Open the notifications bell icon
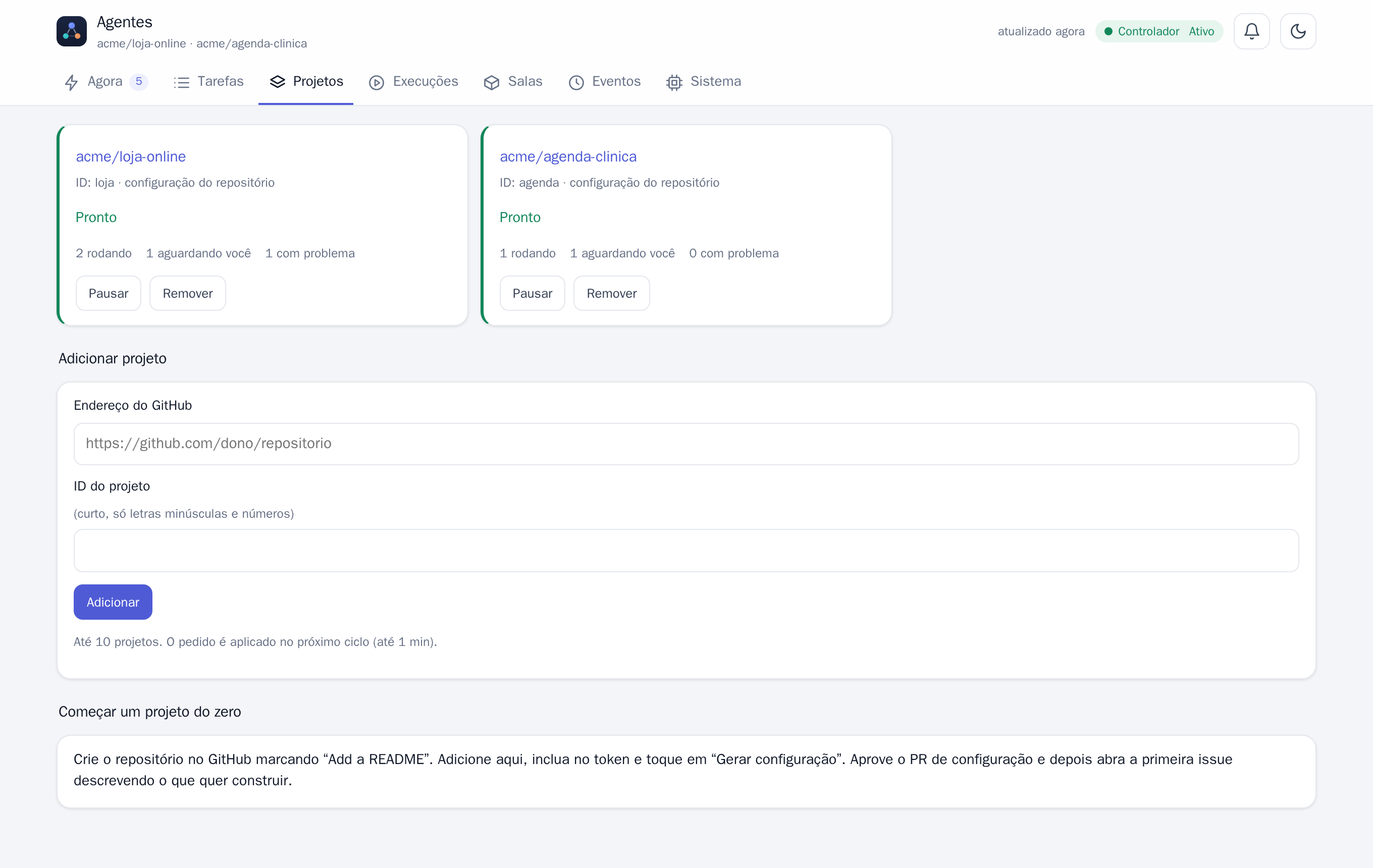 (x=1251, y=31)
